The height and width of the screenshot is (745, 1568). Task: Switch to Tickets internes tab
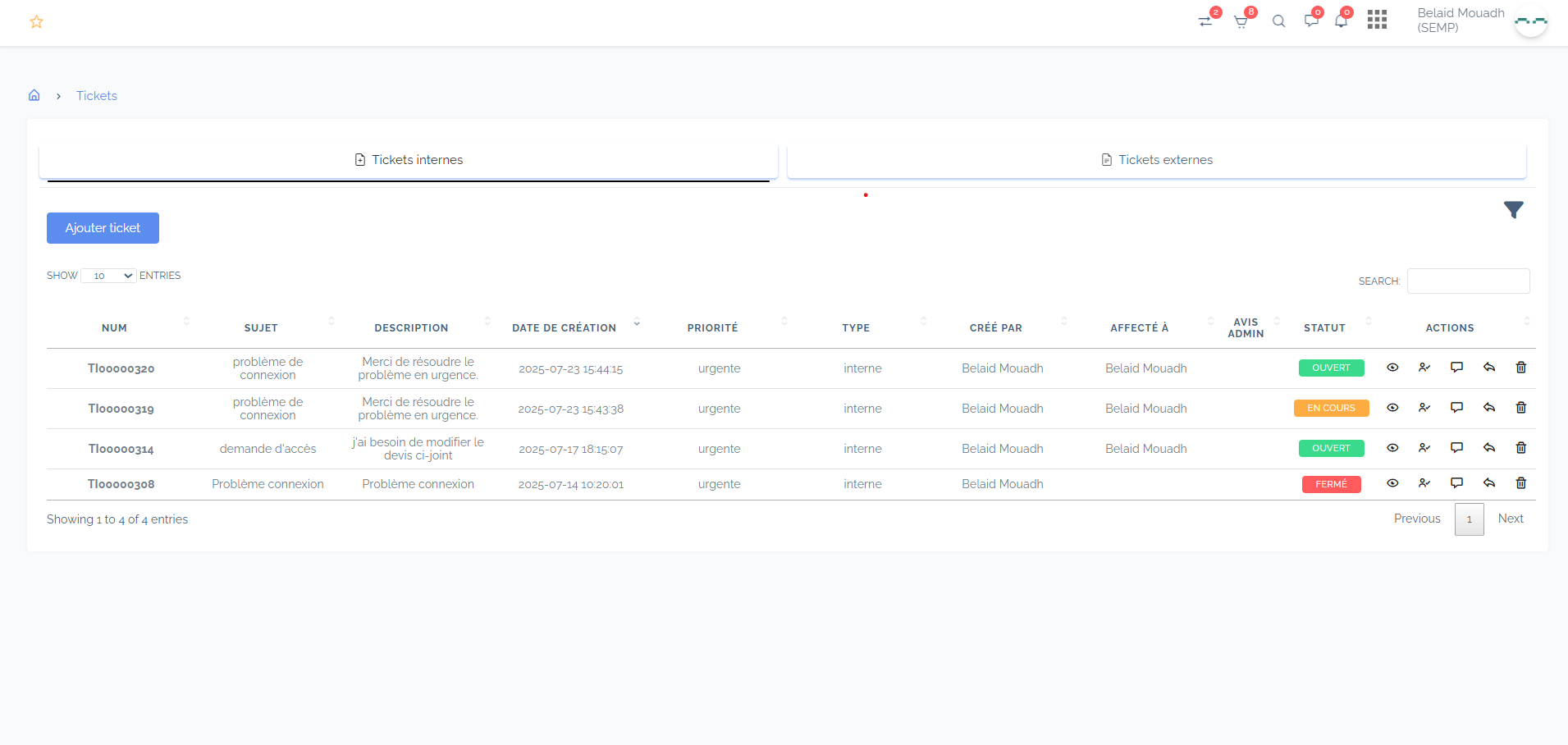[409, 160]
